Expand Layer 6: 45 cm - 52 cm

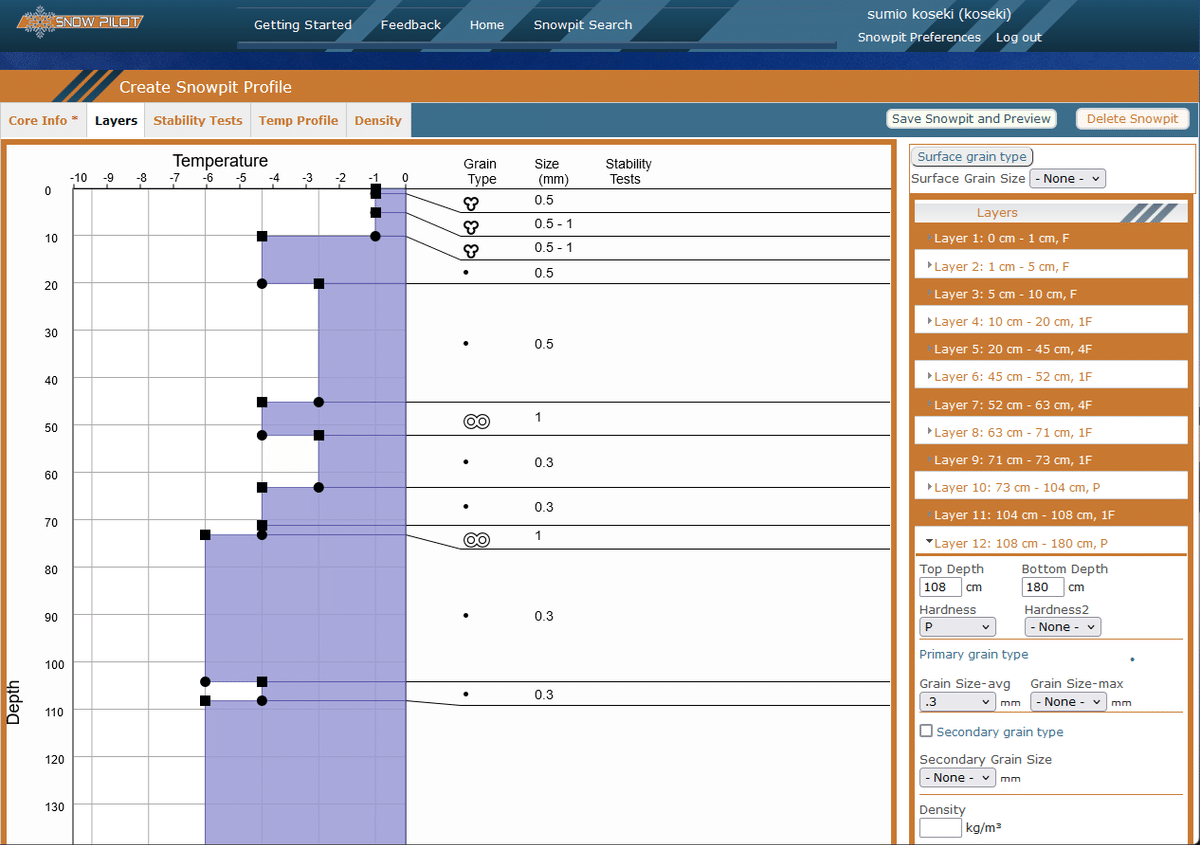1050,377
